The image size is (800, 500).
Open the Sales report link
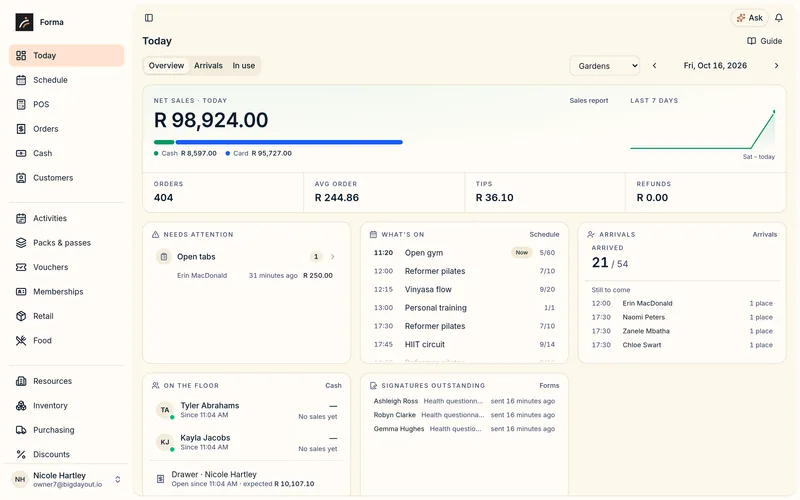pos(589,101)
